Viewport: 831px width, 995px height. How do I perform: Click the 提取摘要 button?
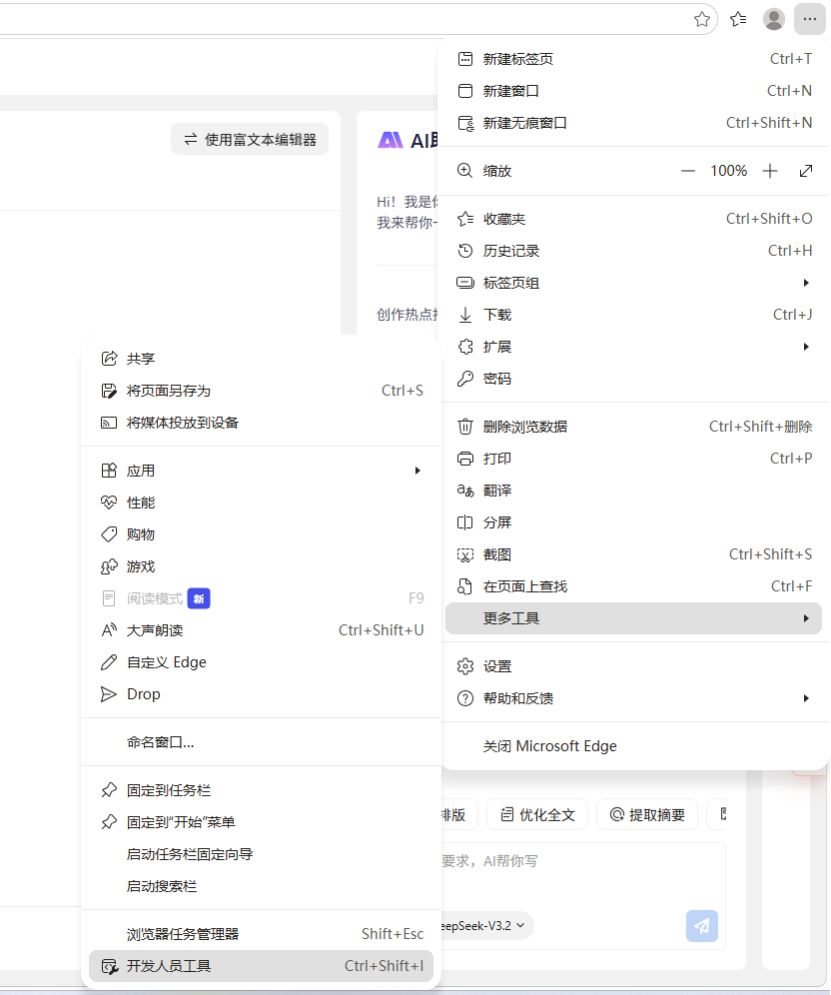click(x=647, y=815)
